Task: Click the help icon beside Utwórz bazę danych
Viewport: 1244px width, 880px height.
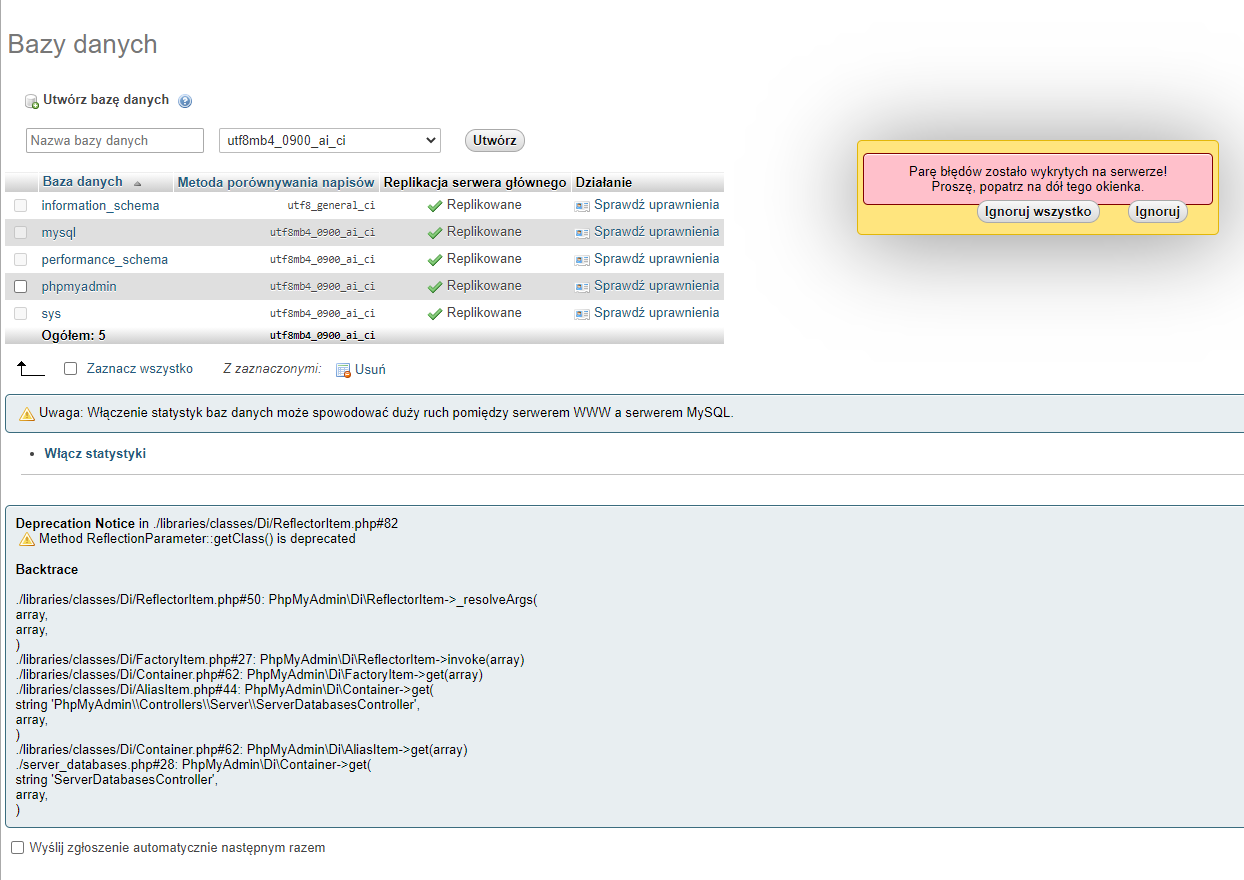Action: [185, 101]
